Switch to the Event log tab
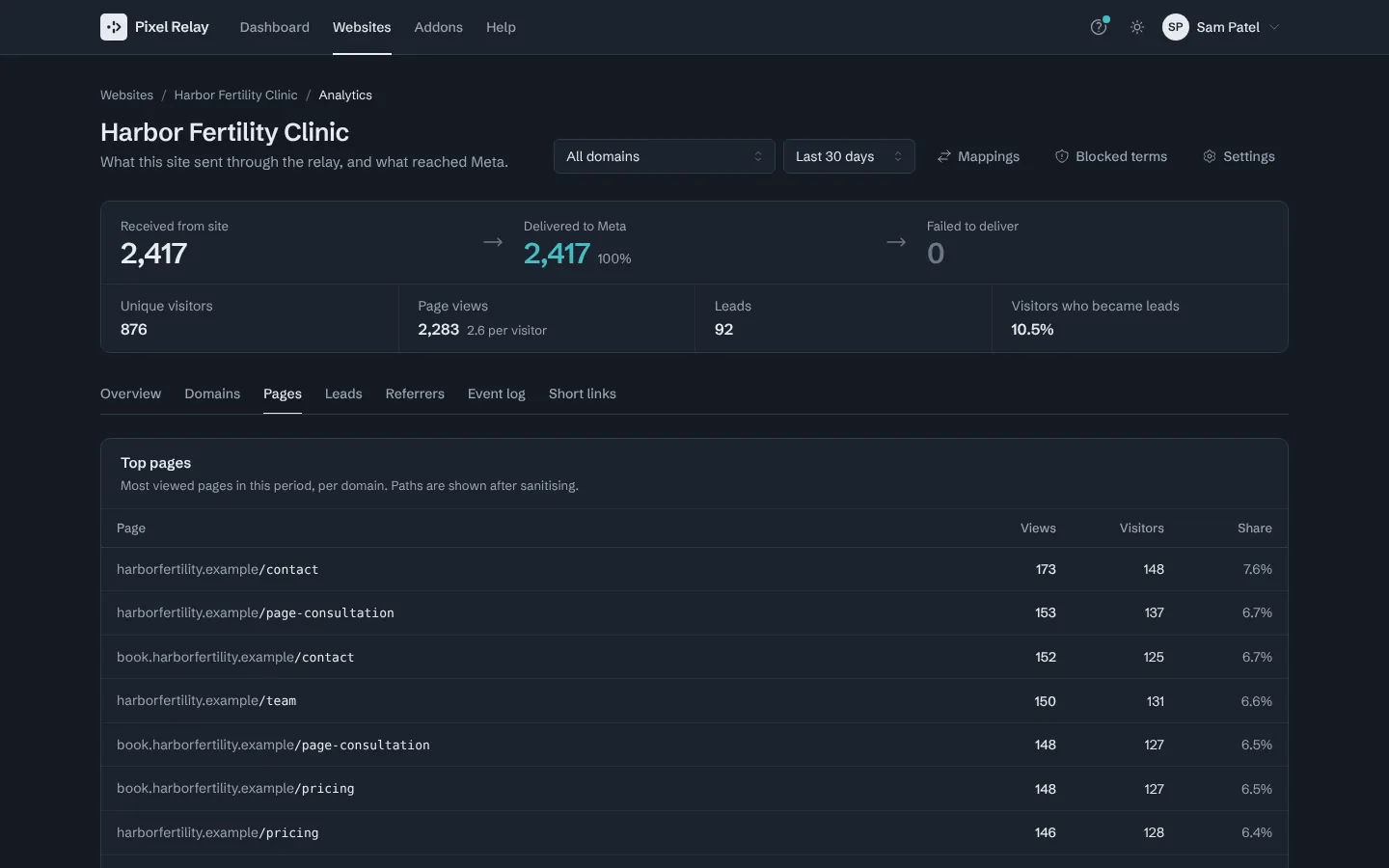Screen dimensions: 1389x868 pos(497,393)
